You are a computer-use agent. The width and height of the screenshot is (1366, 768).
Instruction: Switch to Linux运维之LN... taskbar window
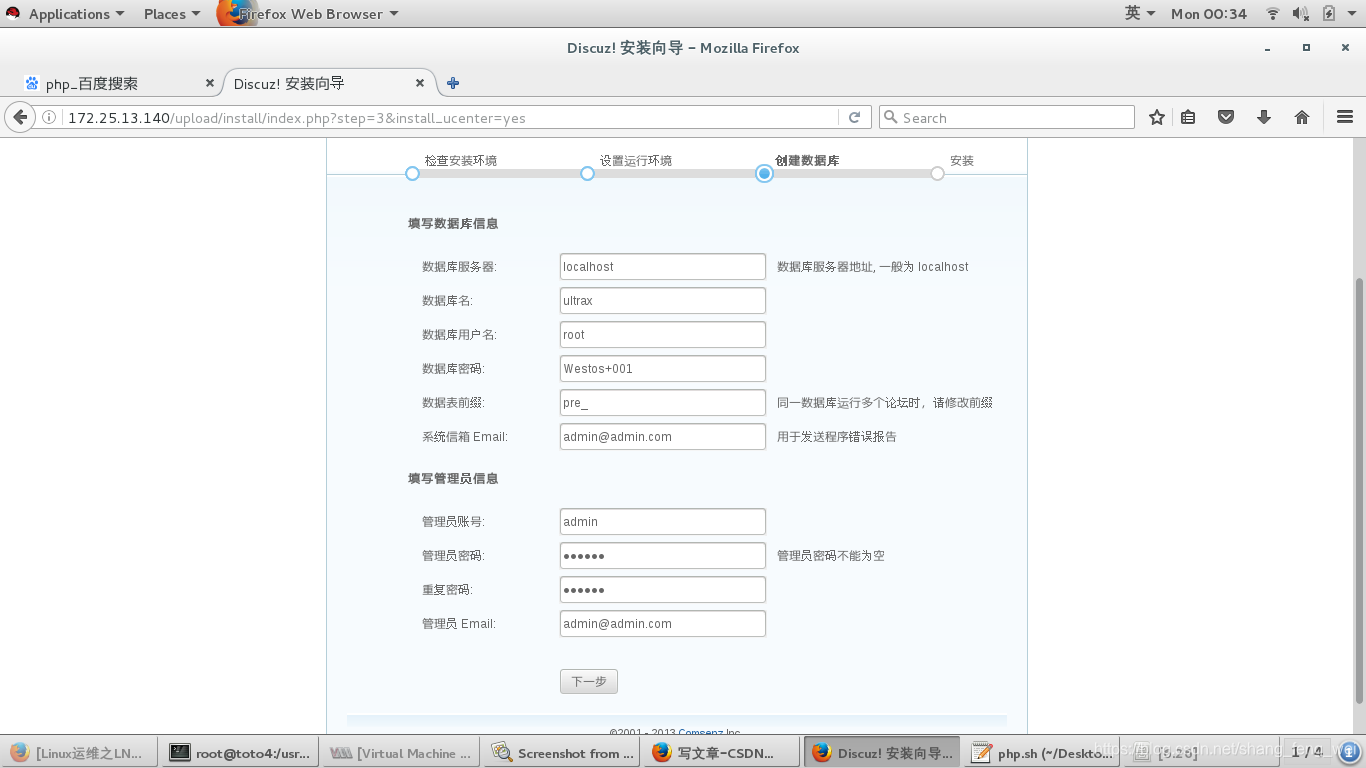click(79, 753)
